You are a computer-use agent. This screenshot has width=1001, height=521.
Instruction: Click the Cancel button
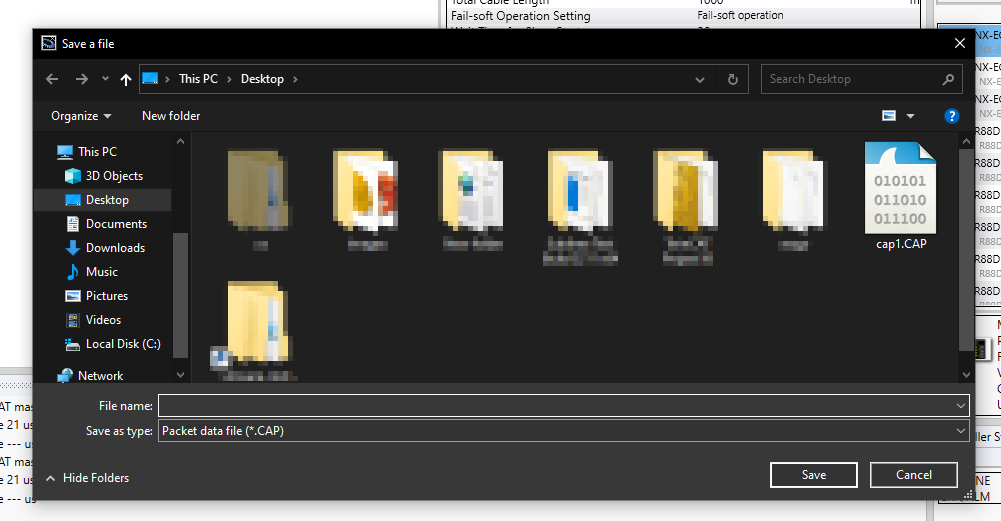coord(914,475)
